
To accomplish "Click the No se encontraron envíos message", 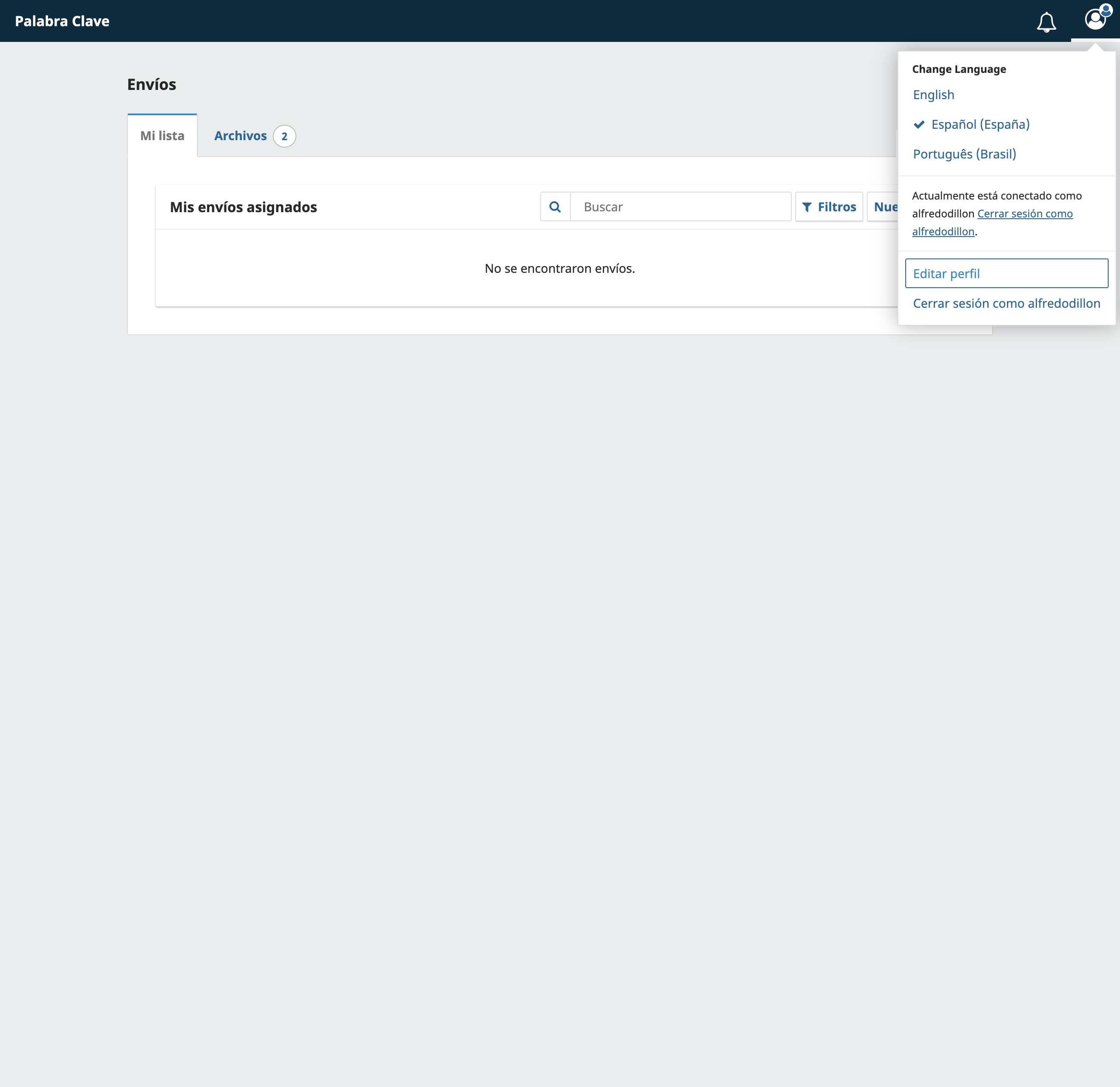I will (x=560, y=268).
